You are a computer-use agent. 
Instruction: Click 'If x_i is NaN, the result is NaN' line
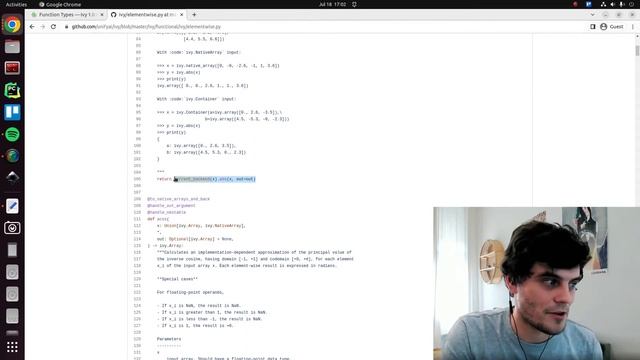[199, 306]
